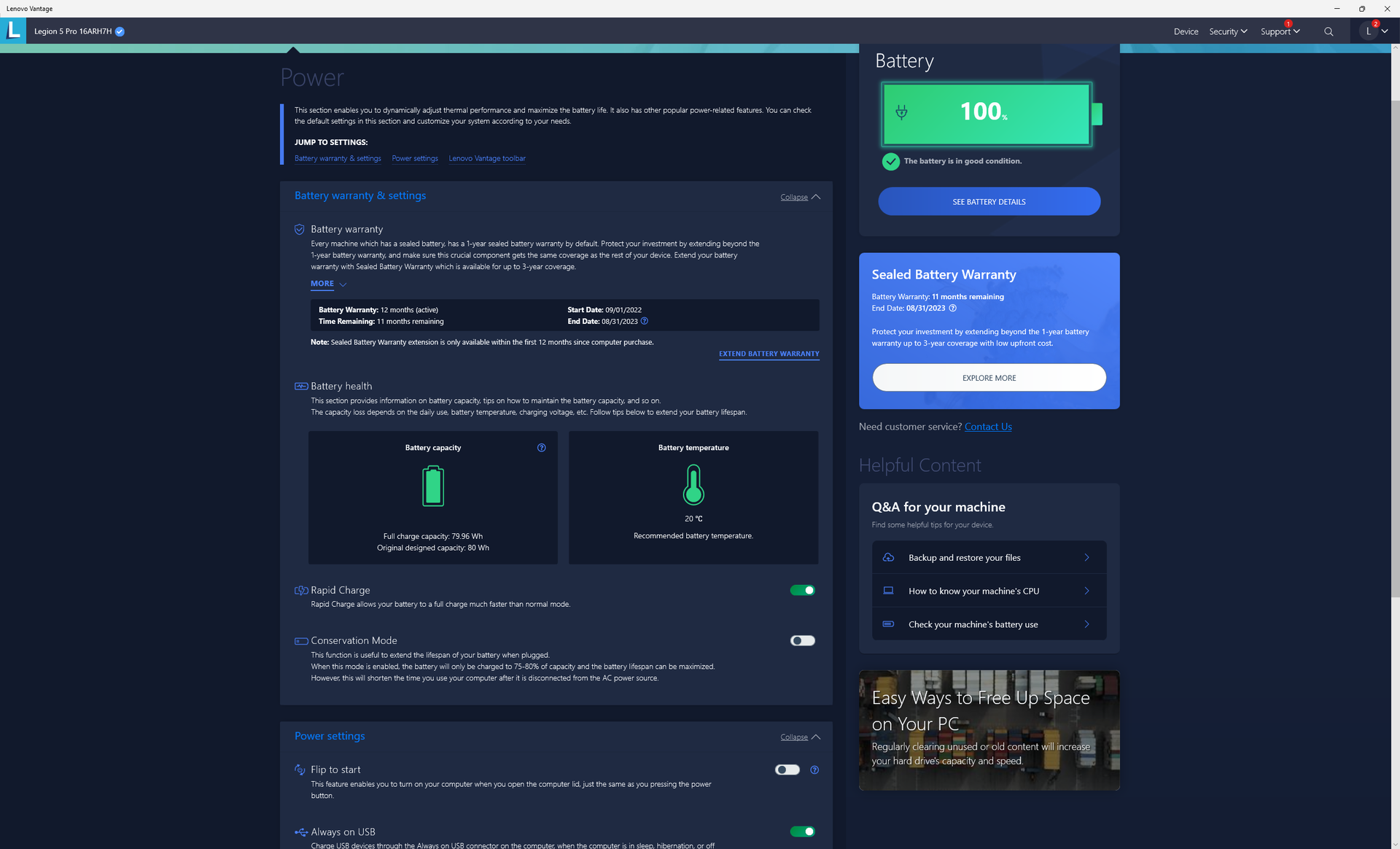
Task: Click EXTEND BATTERY WARRANTY link
Action: [x=769, y=354]
